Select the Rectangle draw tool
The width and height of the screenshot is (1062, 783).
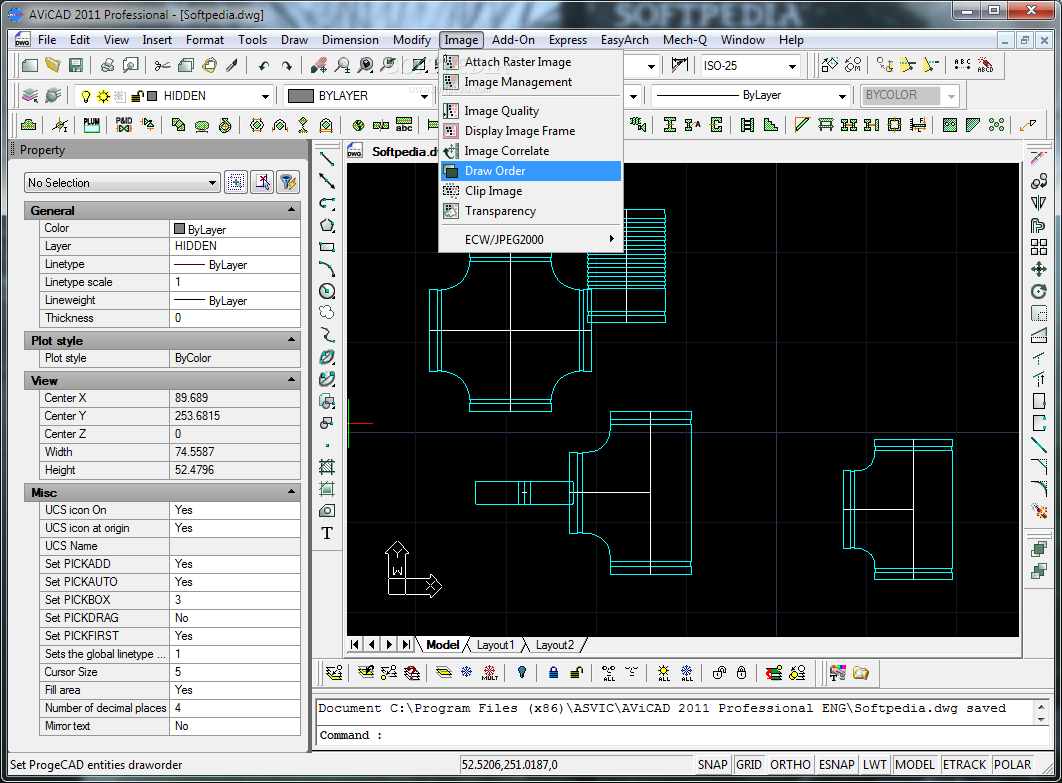tap(327, 247)
